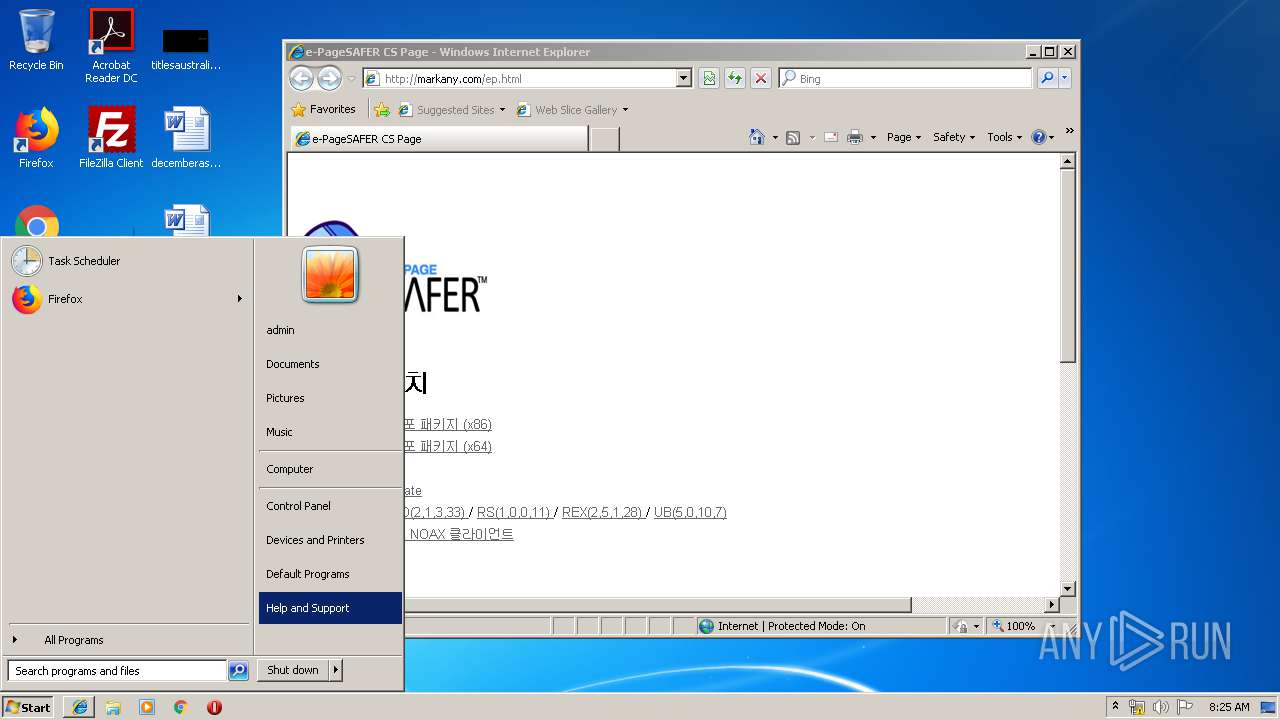Screen dimensions: 1280x720
Task: Click the IE Help question mark icon
Action: click(1039, 137)
